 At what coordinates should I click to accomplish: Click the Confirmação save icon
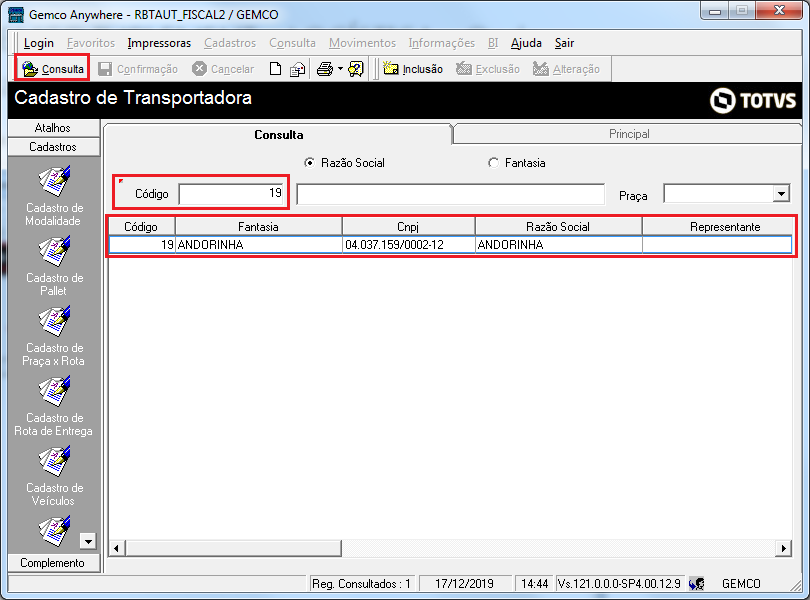click(105, 69)
